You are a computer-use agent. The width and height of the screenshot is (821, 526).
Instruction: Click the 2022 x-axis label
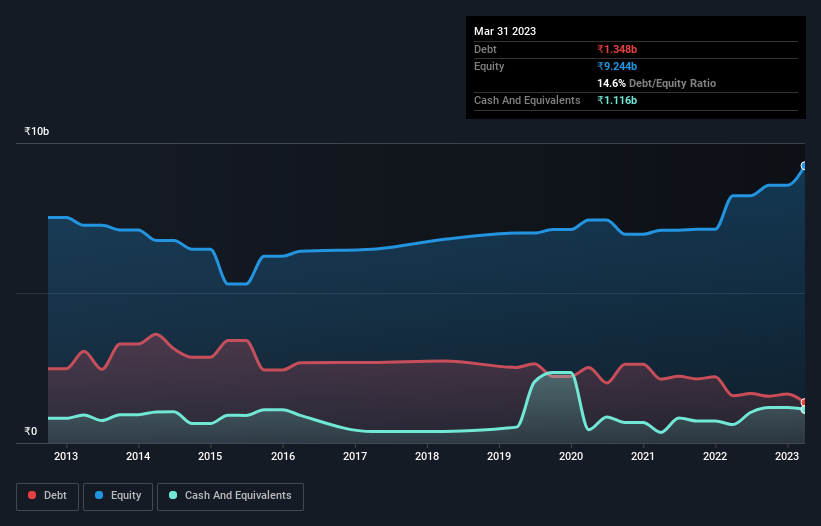tap(715, 456)
